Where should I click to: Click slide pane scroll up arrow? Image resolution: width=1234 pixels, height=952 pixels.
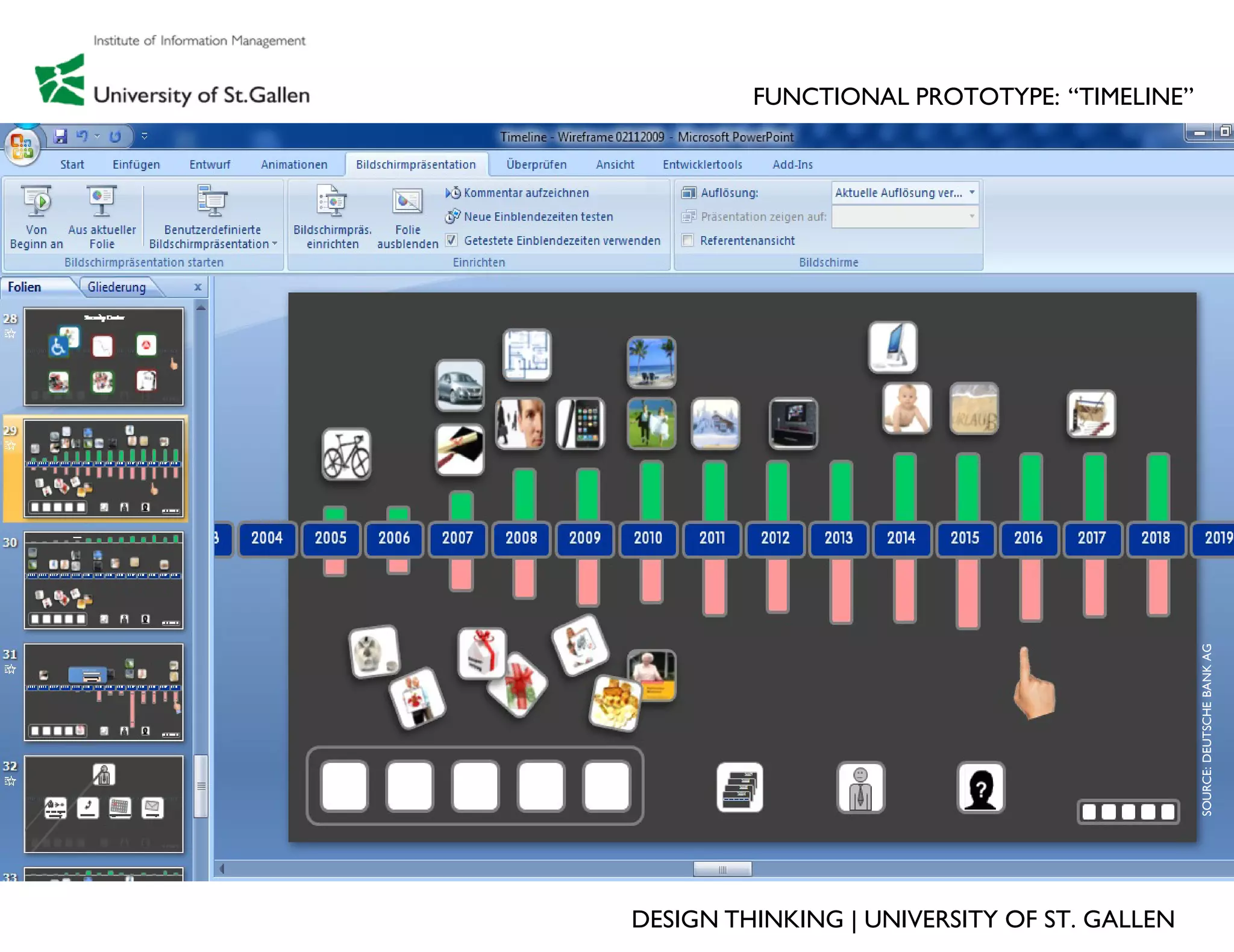pyautogui.click(x=201, y=308)
